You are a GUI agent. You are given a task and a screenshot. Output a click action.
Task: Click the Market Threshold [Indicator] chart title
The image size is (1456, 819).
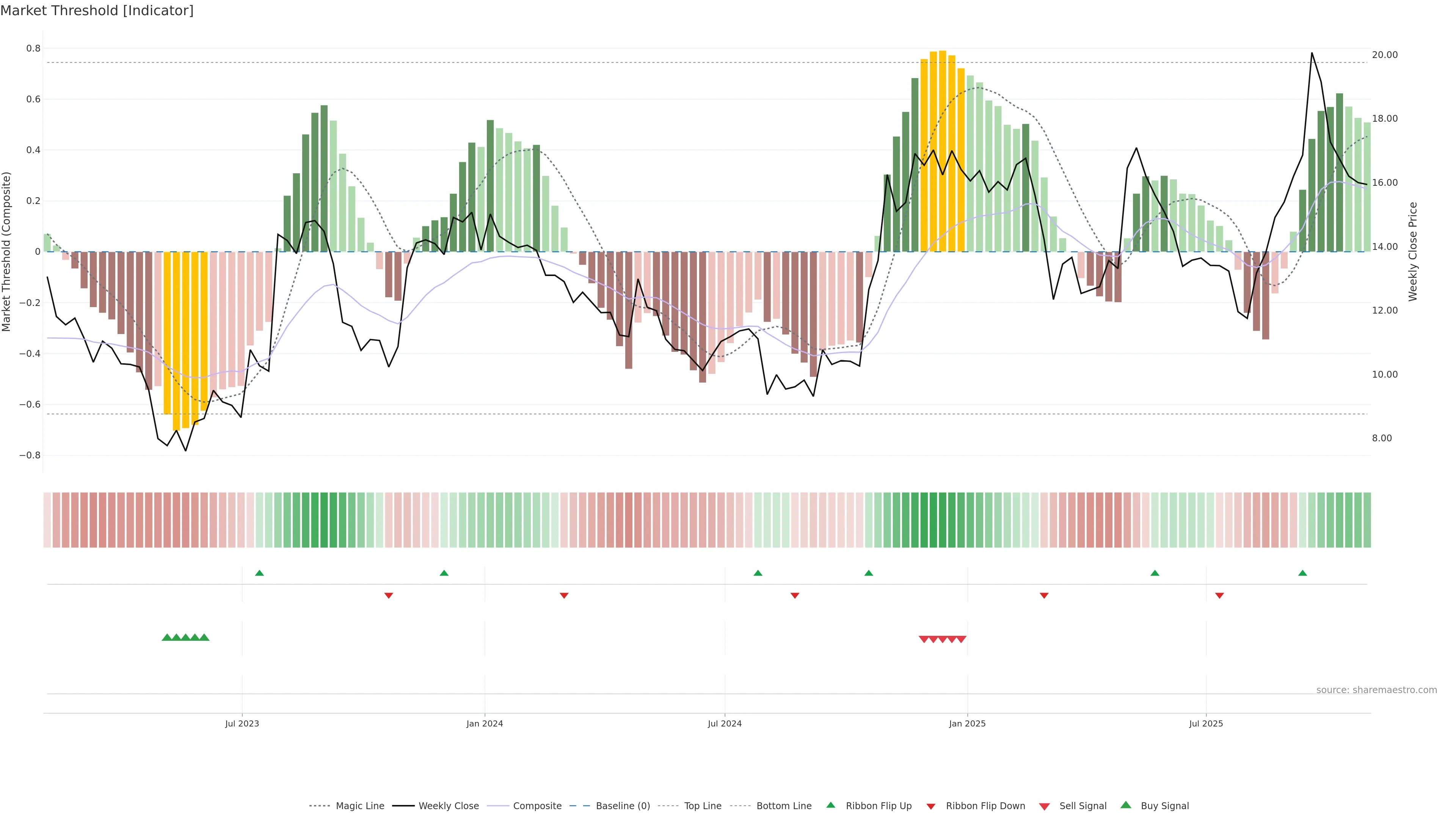tap(97, 11)
